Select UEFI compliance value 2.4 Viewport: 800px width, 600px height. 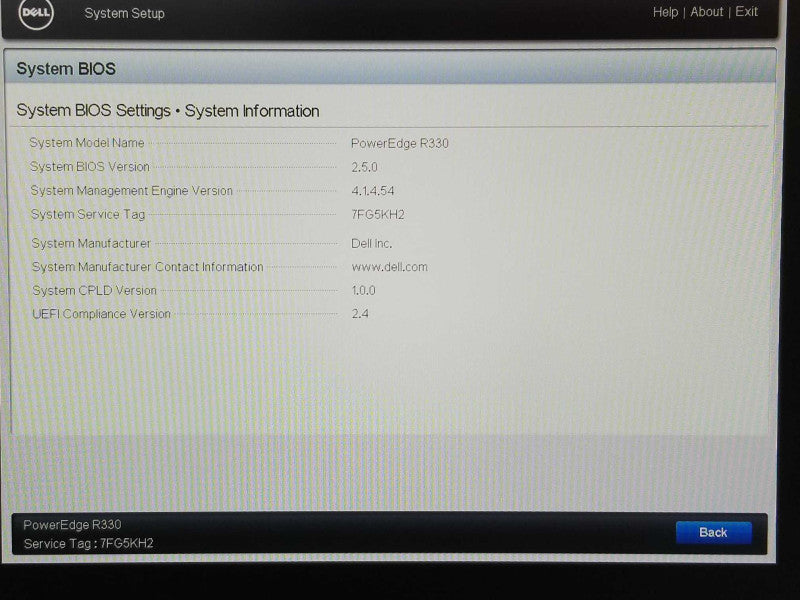click(x=360, y=314)
